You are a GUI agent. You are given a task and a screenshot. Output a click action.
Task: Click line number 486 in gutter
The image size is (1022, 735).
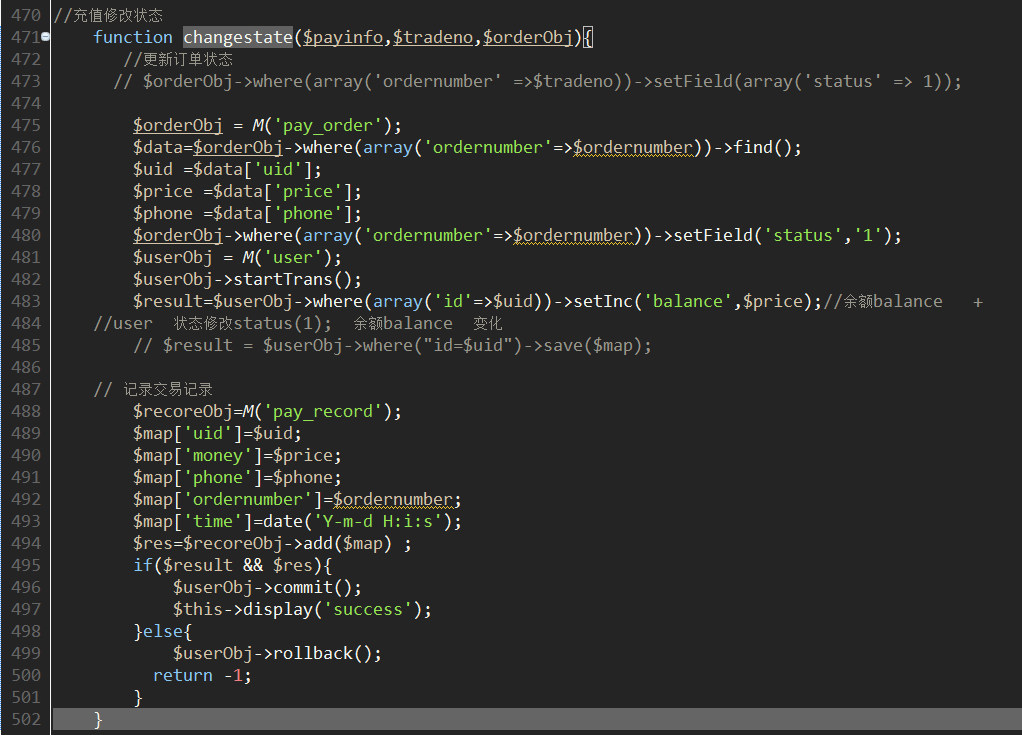(25, 368)
